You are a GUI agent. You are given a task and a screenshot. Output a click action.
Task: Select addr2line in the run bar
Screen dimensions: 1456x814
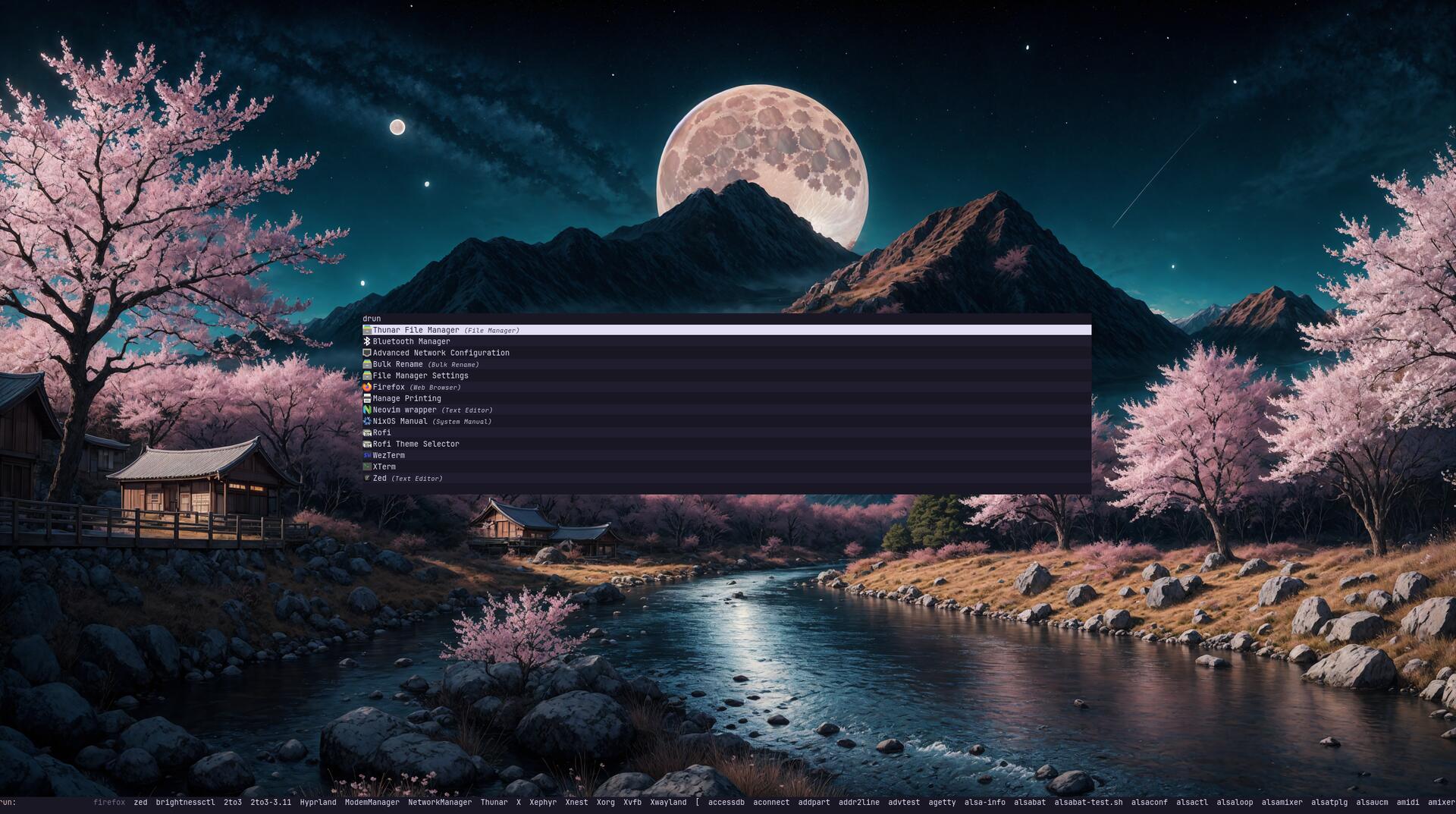click(859, 802)
